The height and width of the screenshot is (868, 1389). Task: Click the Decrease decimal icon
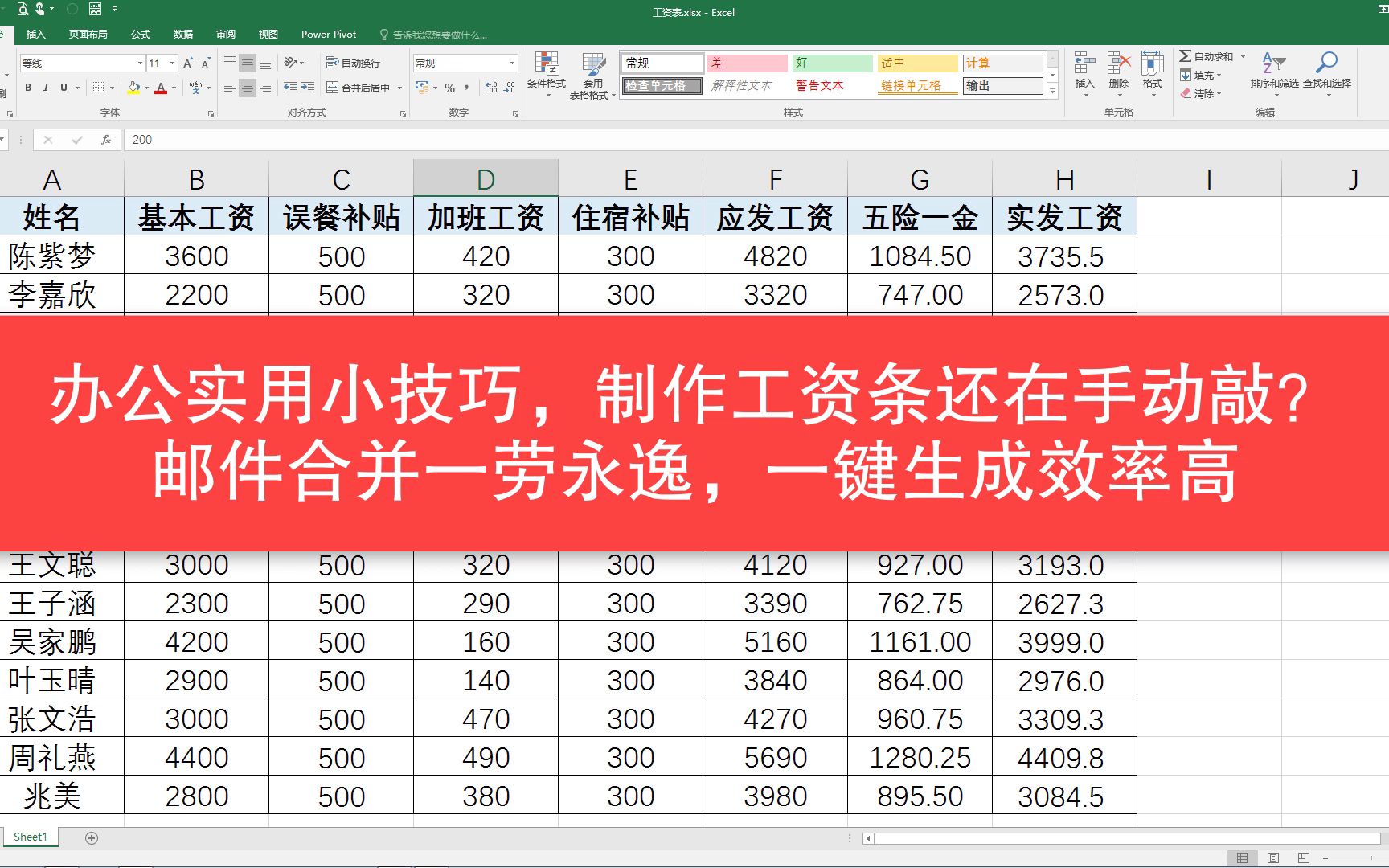tap(510, 88)
